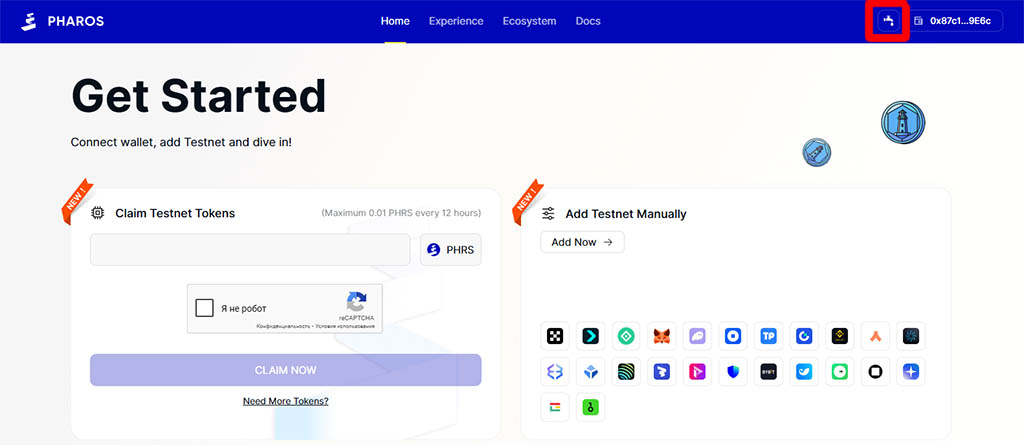Go to the Home tab

395,21
